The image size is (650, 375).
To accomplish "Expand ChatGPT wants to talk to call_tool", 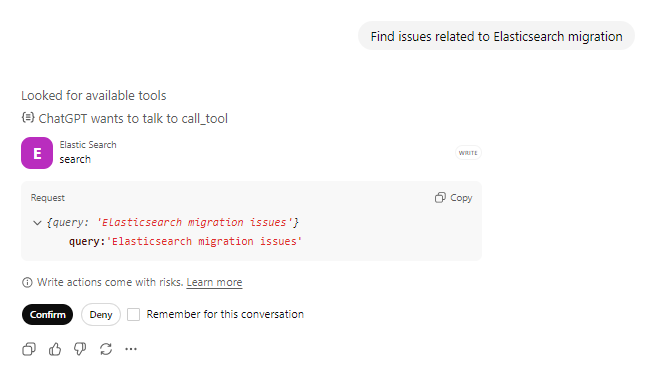I will coord(133,119).
